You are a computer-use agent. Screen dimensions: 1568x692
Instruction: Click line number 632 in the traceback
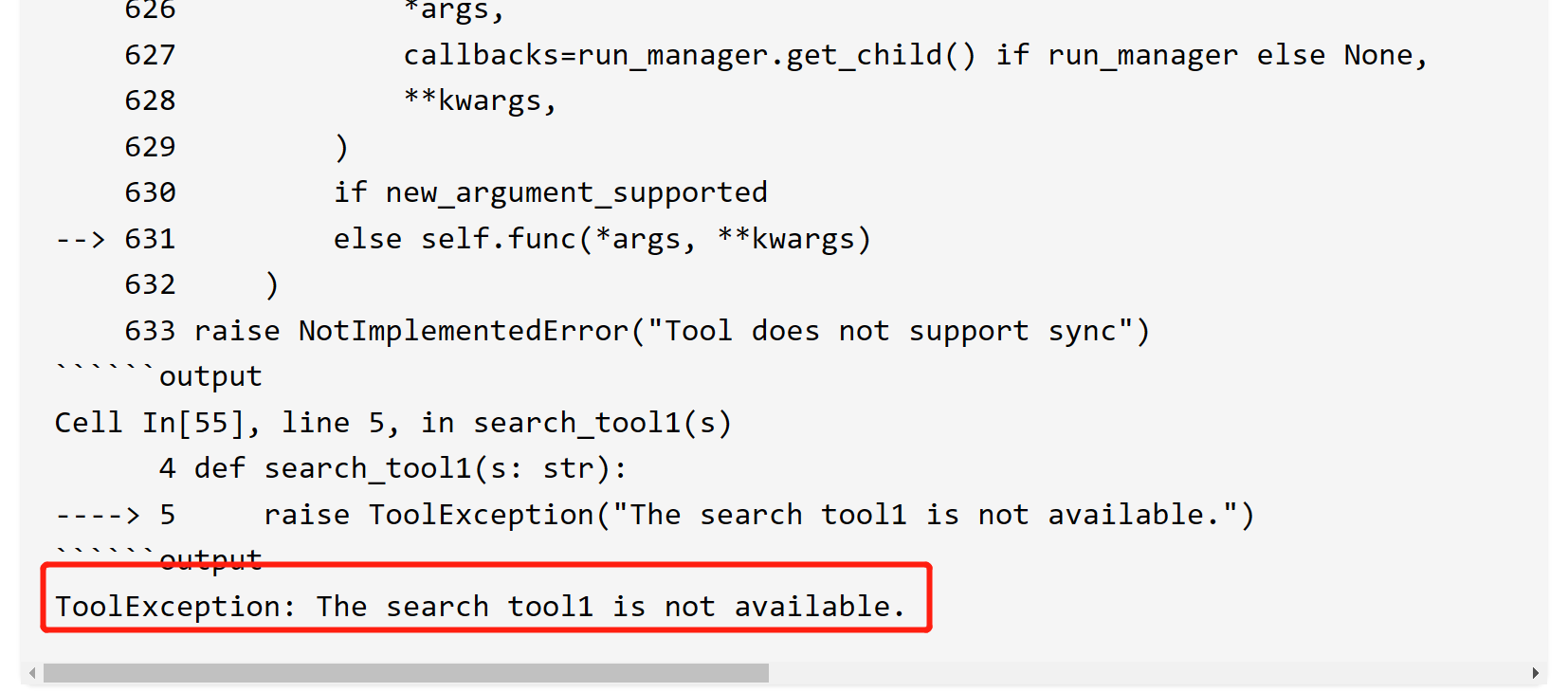(x=150, y=284)
